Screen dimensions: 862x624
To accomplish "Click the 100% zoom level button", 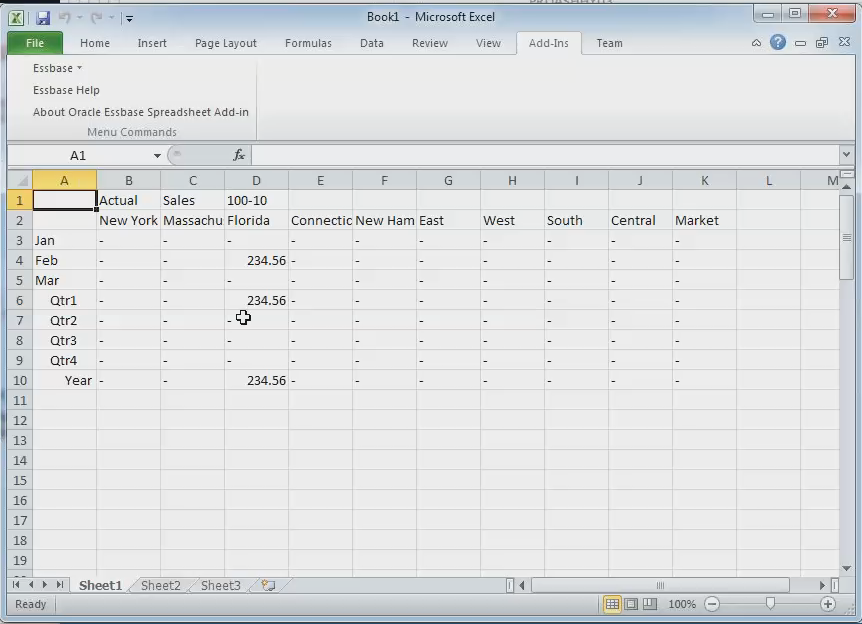I will point(682,604).
